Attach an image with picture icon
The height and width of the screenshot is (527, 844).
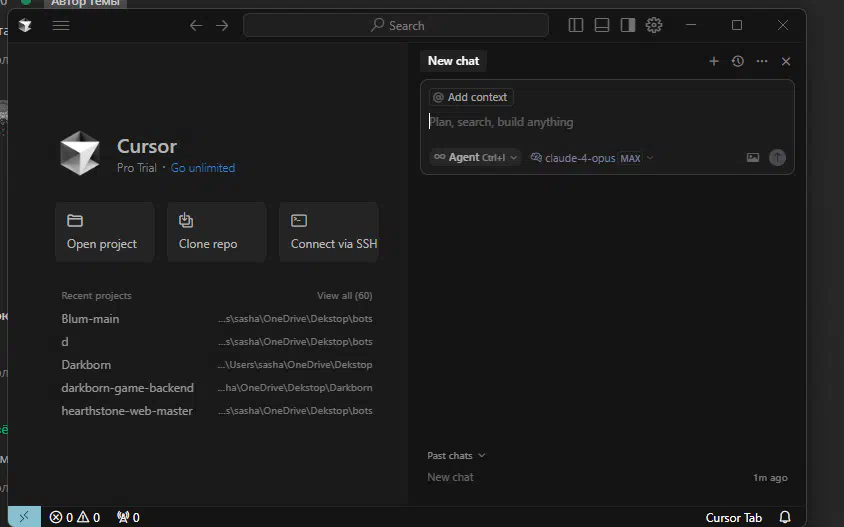[x=752, y=158]
